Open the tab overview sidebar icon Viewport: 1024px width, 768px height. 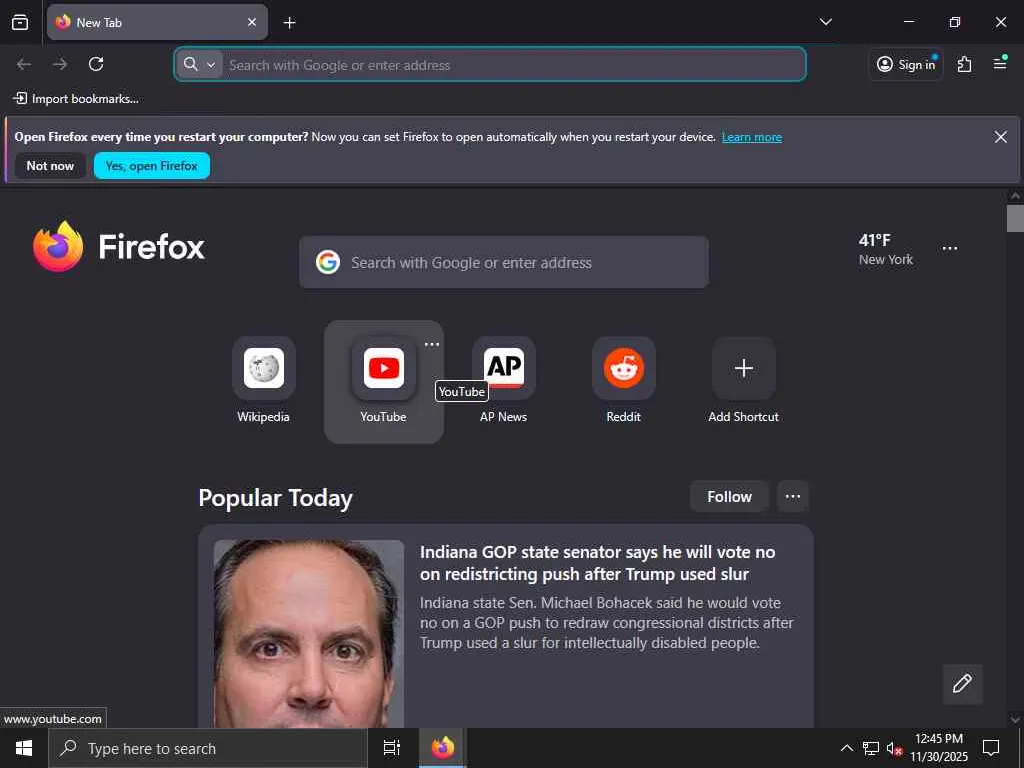tap(20, 22)
